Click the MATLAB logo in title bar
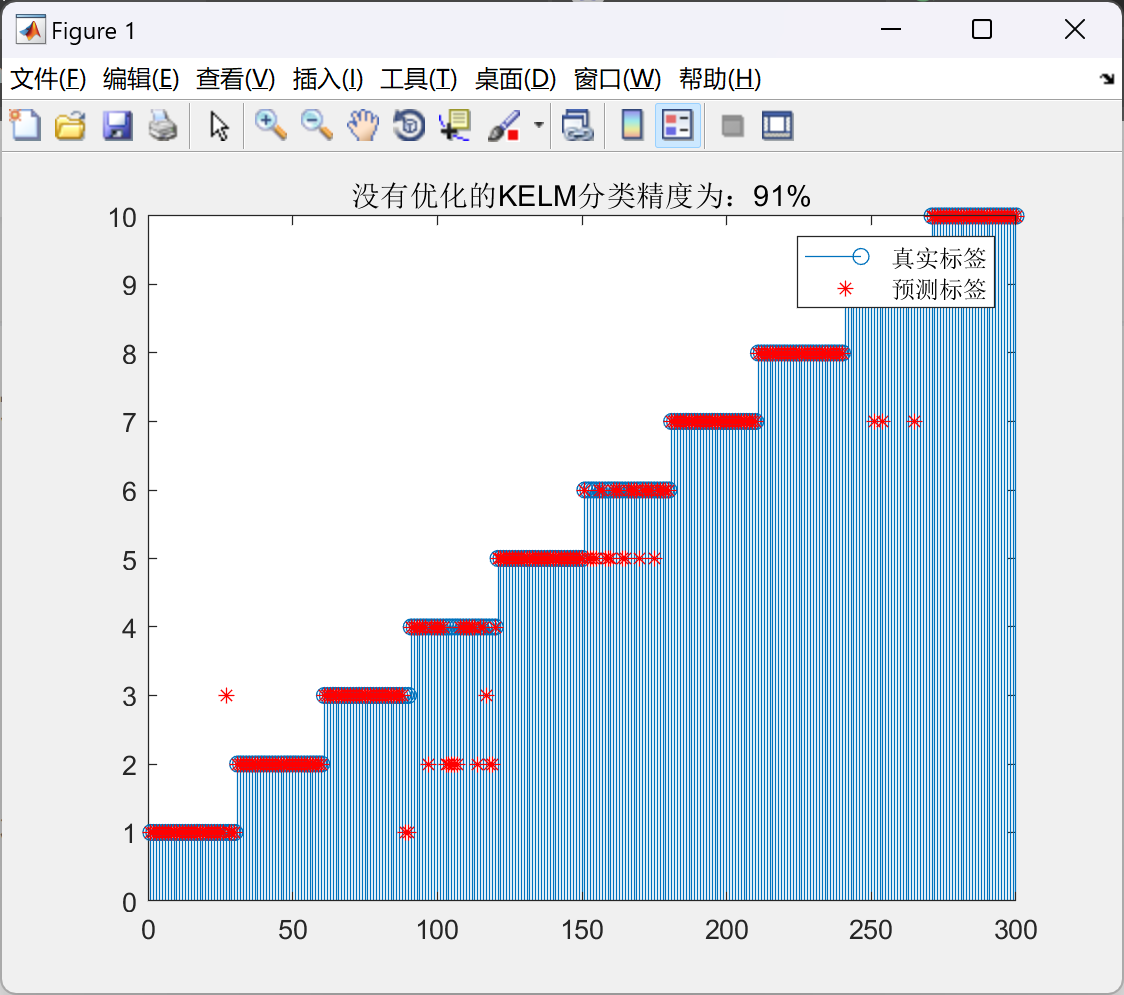Viewport: 1124px width, 995px height. [30, 30]
